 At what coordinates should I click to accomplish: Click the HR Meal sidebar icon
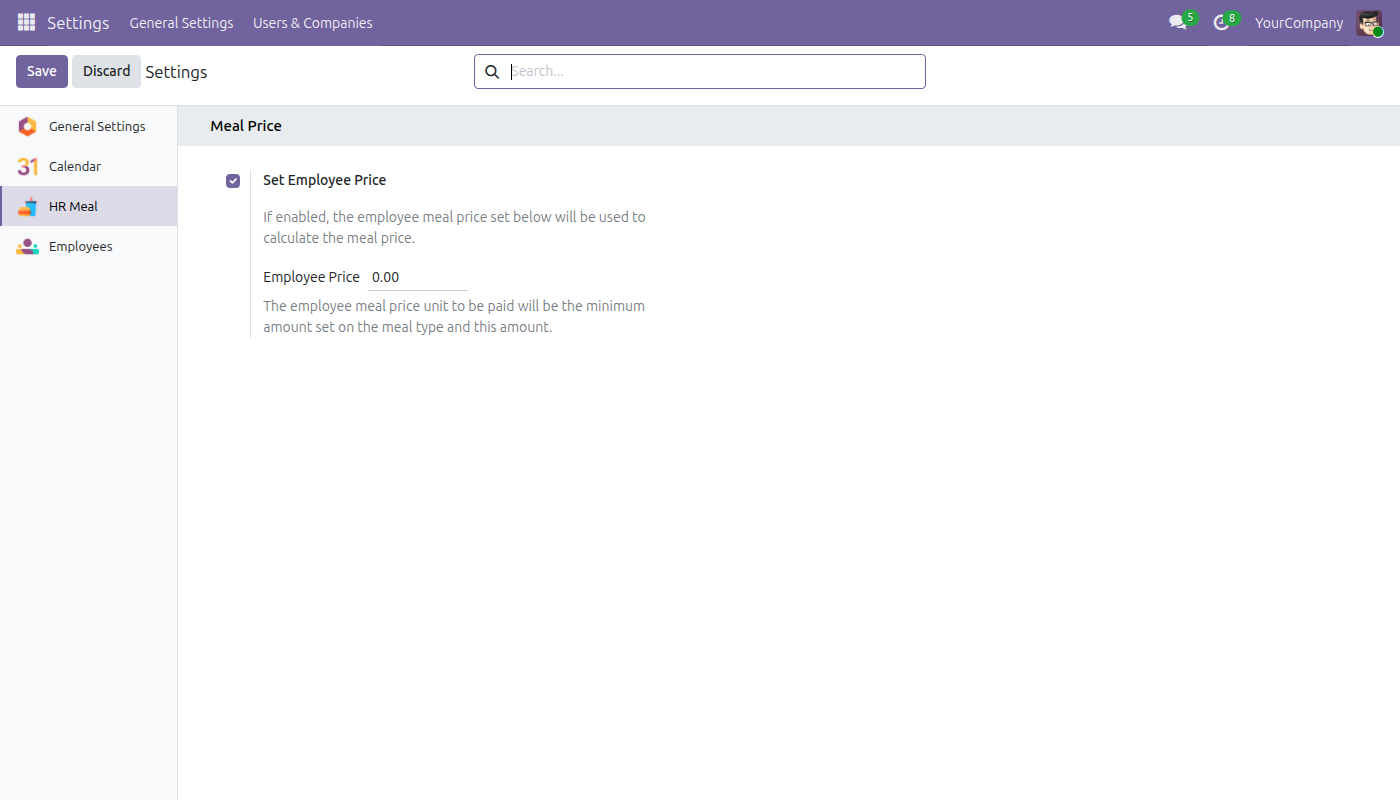[28, 206]
